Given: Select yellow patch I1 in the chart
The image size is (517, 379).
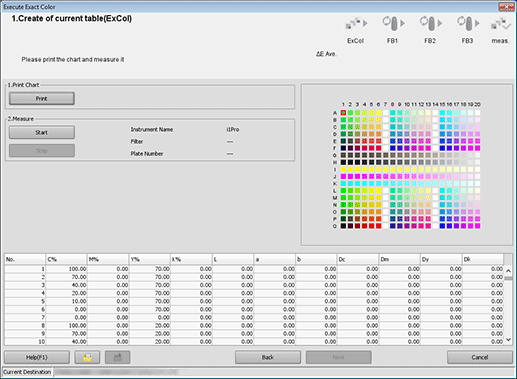Looking at the screenshot, I should [x=343, y=169].
